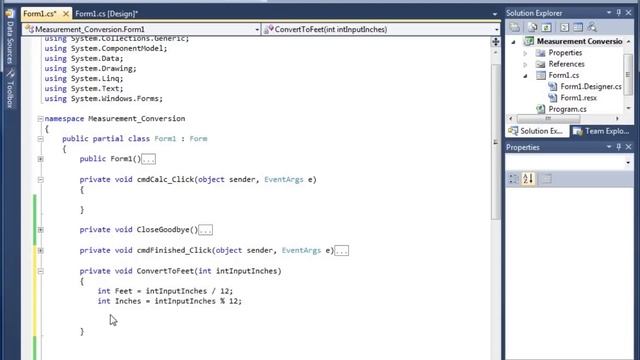Image resolution: width=640 pixels, height=360 pixels.
Task: Select Form1.resx in Solution Explorer
Action: pos(578,98)
